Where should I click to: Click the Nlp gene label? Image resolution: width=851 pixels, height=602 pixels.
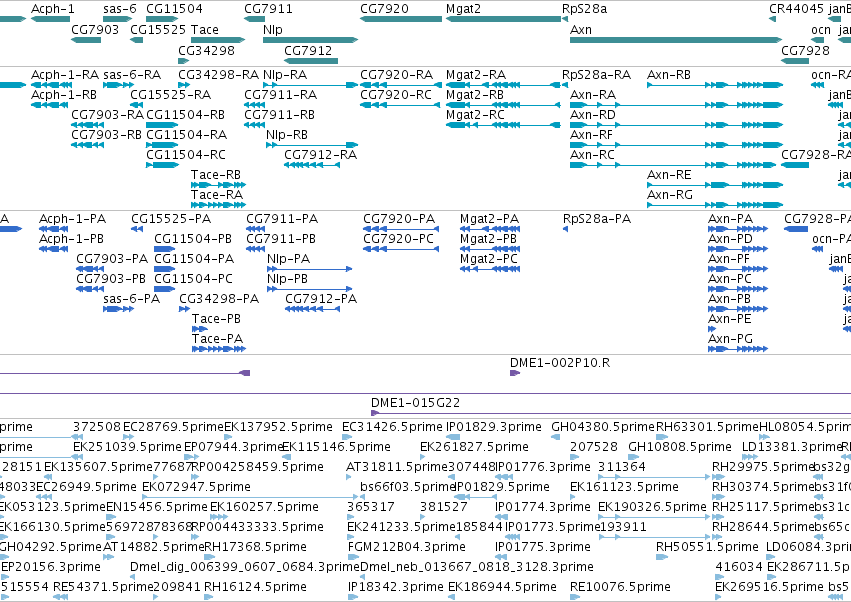click(x=272, y=30)
